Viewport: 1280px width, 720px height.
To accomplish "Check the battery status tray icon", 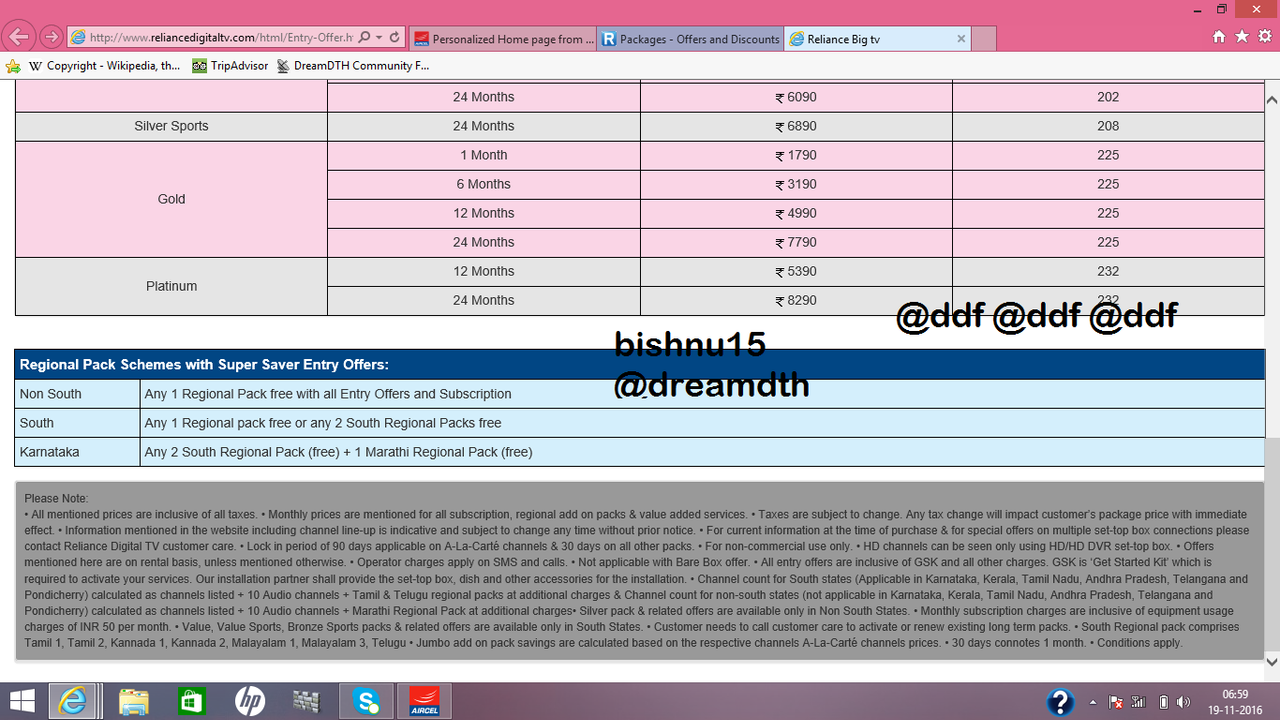I will pos(1162,702).
